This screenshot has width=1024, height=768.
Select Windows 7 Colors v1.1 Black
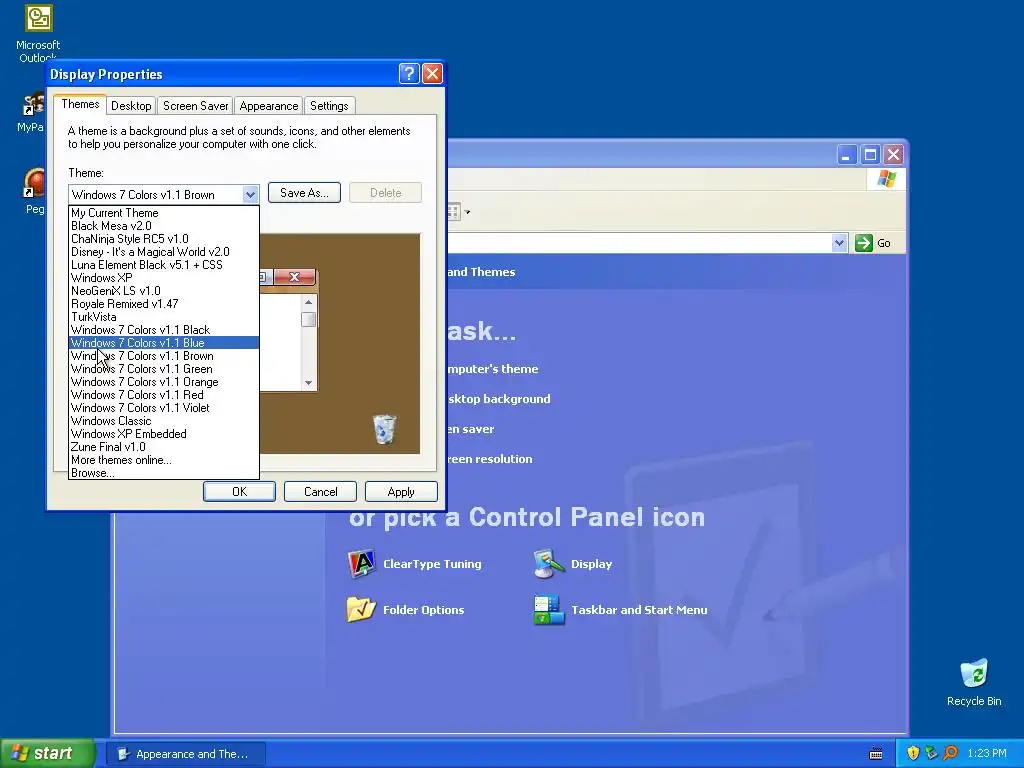pos(164,330)
